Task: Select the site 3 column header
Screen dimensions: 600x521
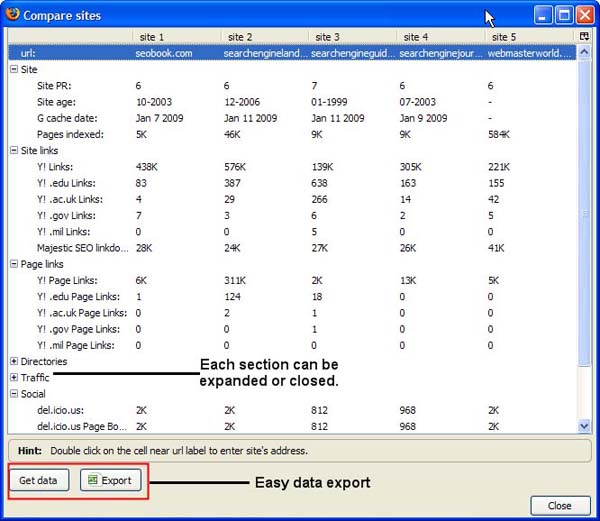Action: 352,37
